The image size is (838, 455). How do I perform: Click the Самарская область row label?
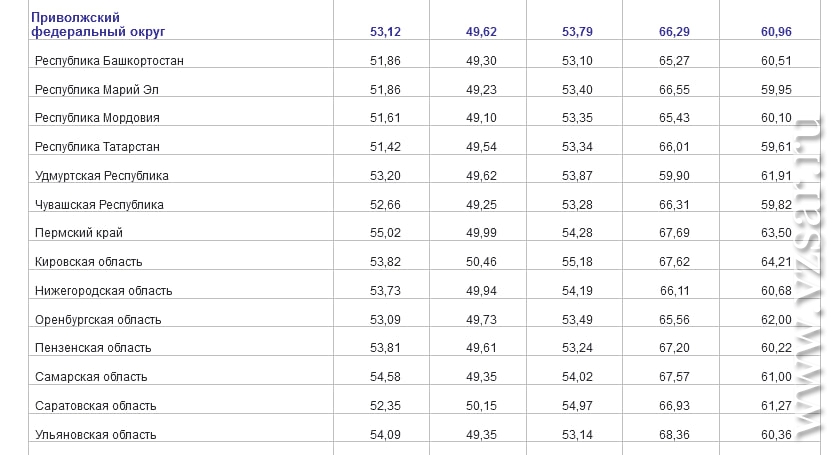[91, 377]
